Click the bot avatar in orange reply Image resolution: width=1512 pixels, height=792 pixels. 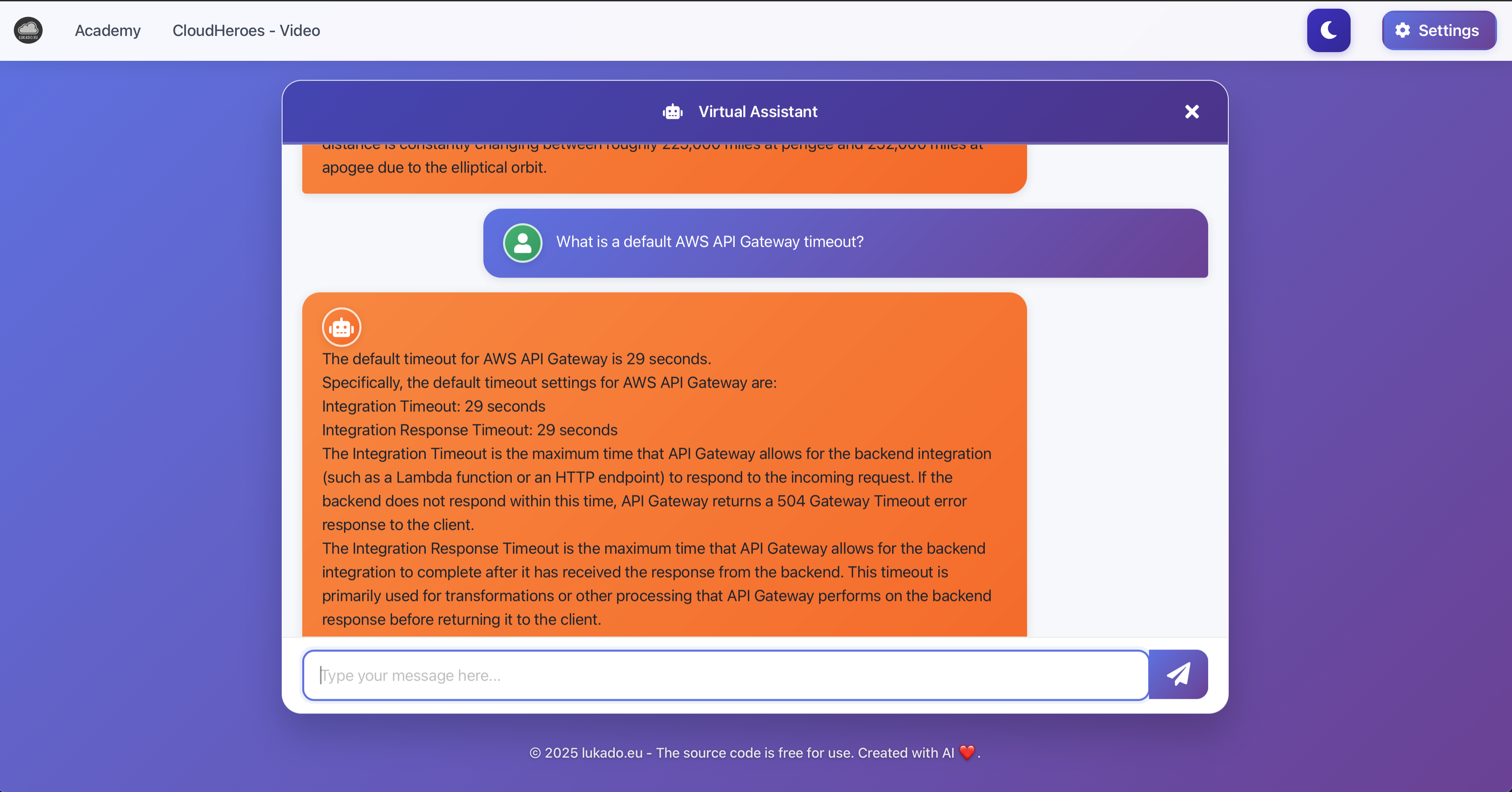(342, 327)
